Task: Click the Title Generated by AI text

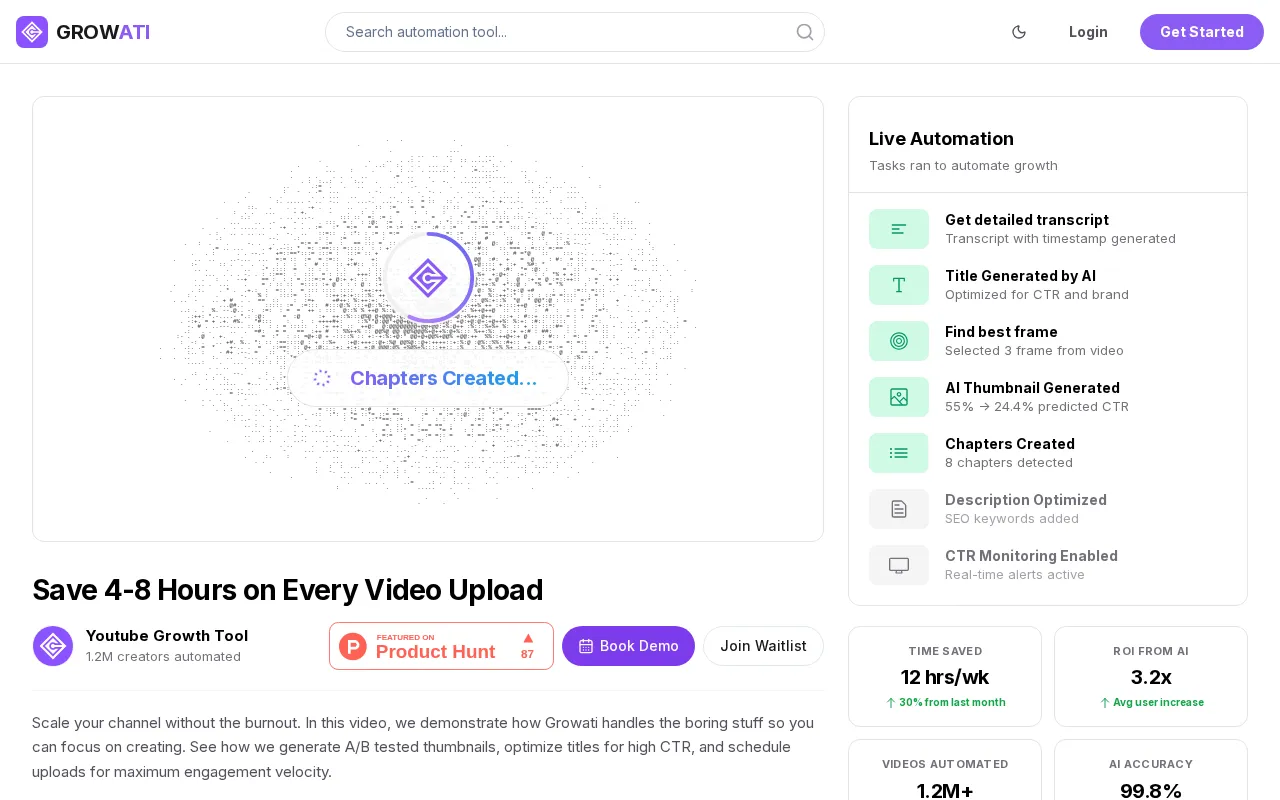Action: tap(1020, 276)
